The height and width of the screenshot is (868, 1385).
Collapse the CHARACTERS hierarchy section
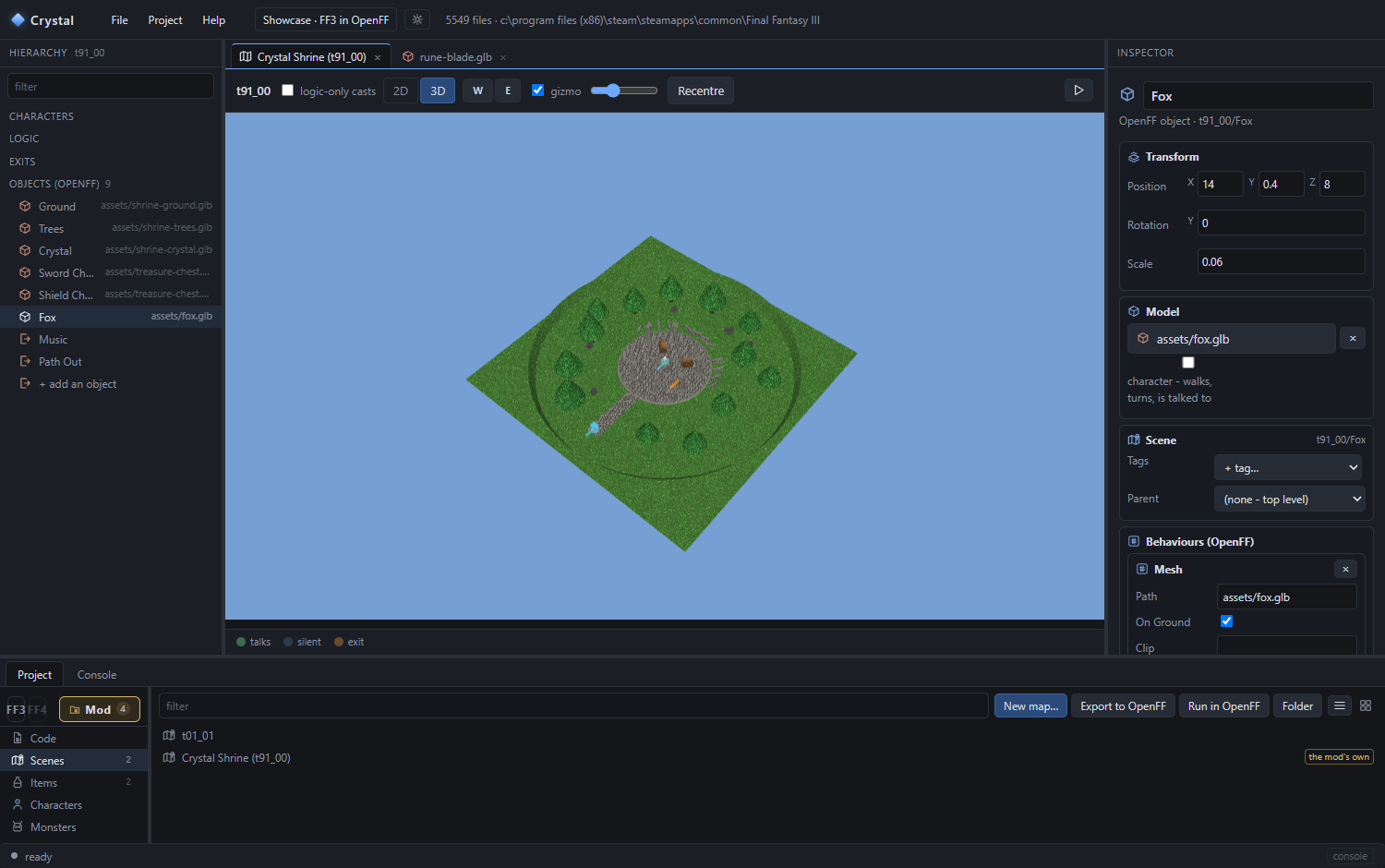[x=42, y=116]
